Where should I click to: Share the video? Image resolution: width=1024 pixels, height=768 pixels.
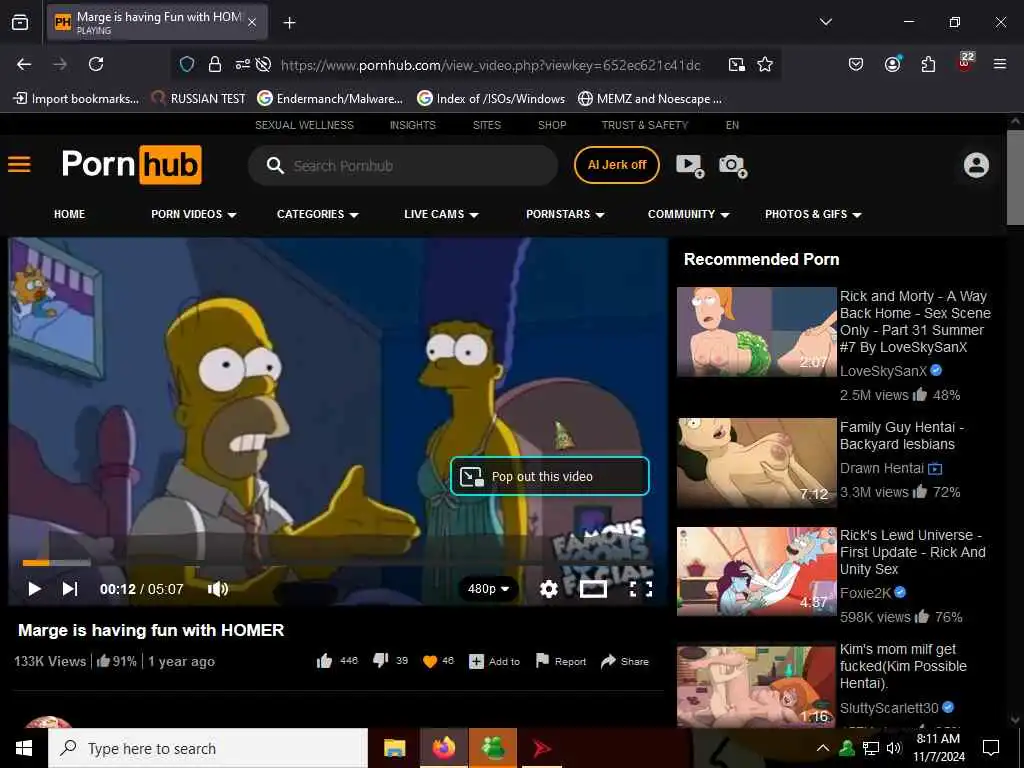(x=624, y=661)
